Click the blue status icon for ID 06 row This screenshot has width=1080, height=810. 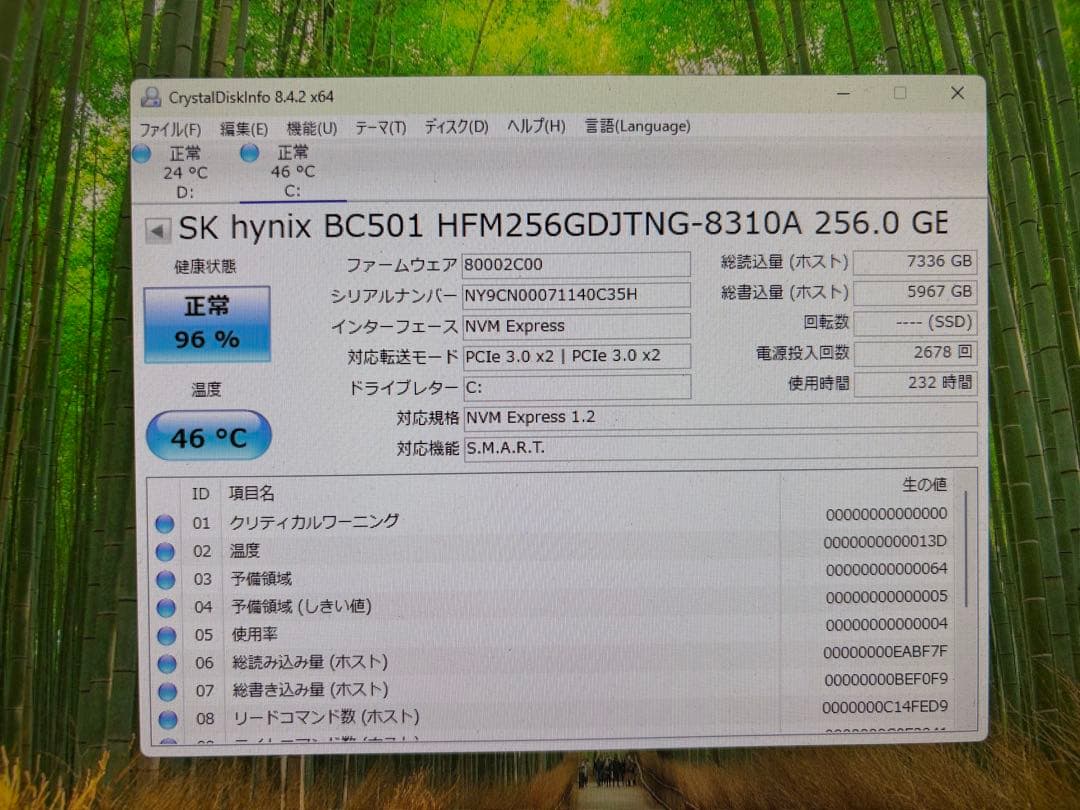pyautogui.click(x=167, y=664)
